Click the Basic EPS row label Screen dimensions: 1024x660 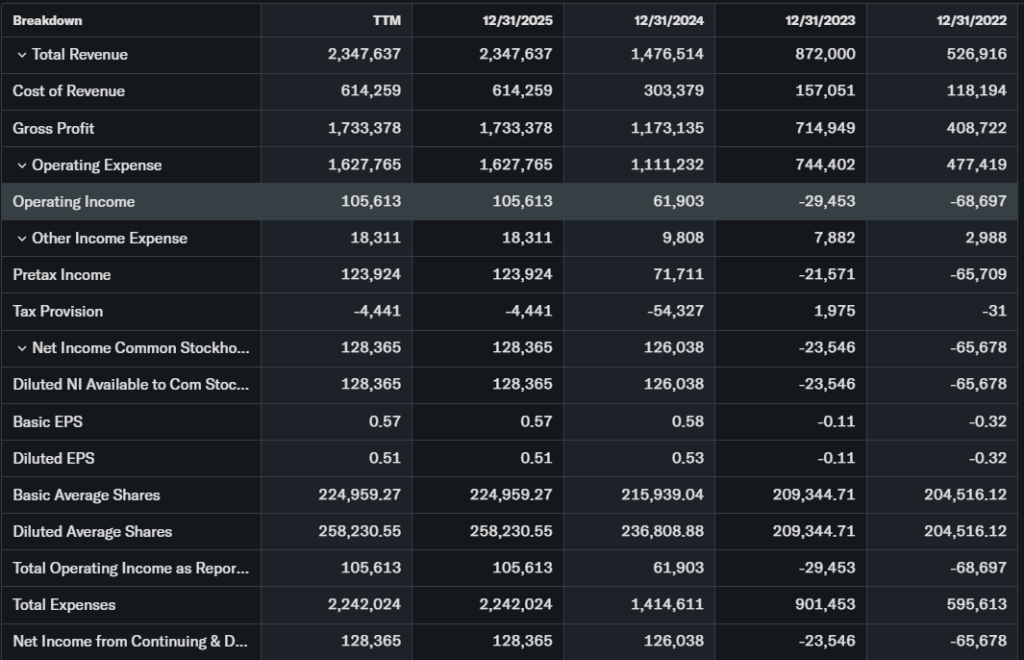pos(48,422)
